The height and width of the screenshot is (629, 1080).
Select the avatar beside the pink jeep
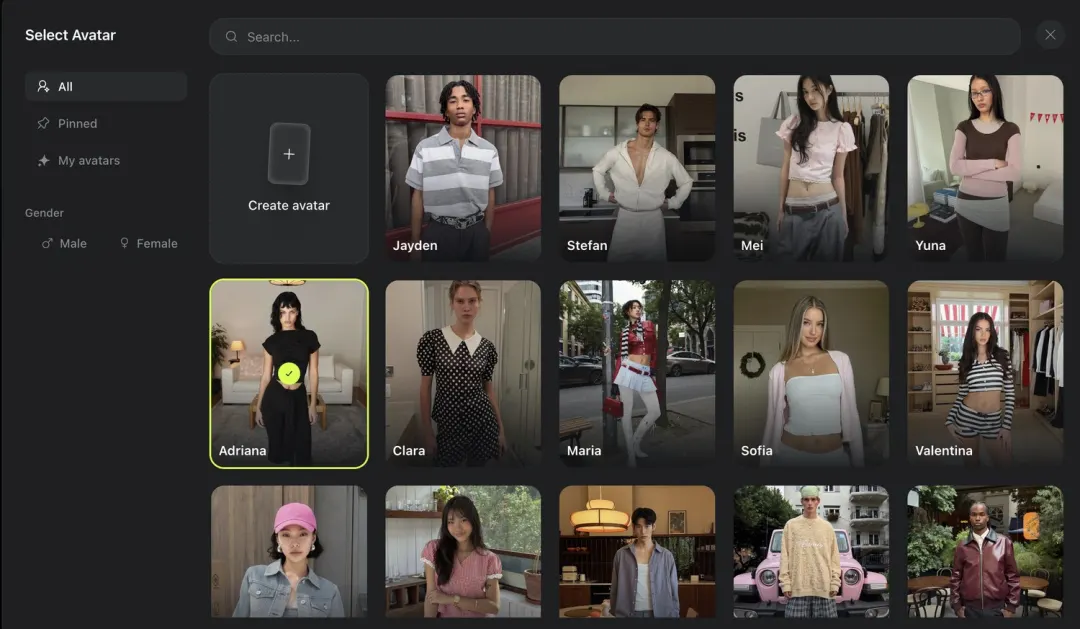(811, 551)
